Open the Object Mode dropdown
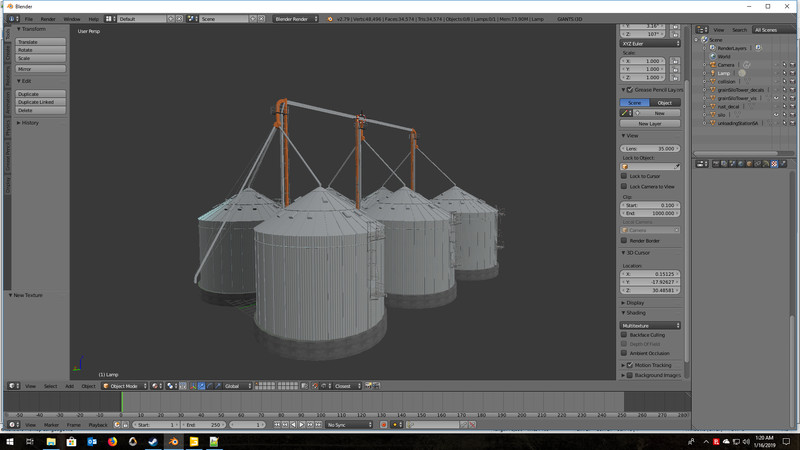The image size is (800, 450). 123,386
